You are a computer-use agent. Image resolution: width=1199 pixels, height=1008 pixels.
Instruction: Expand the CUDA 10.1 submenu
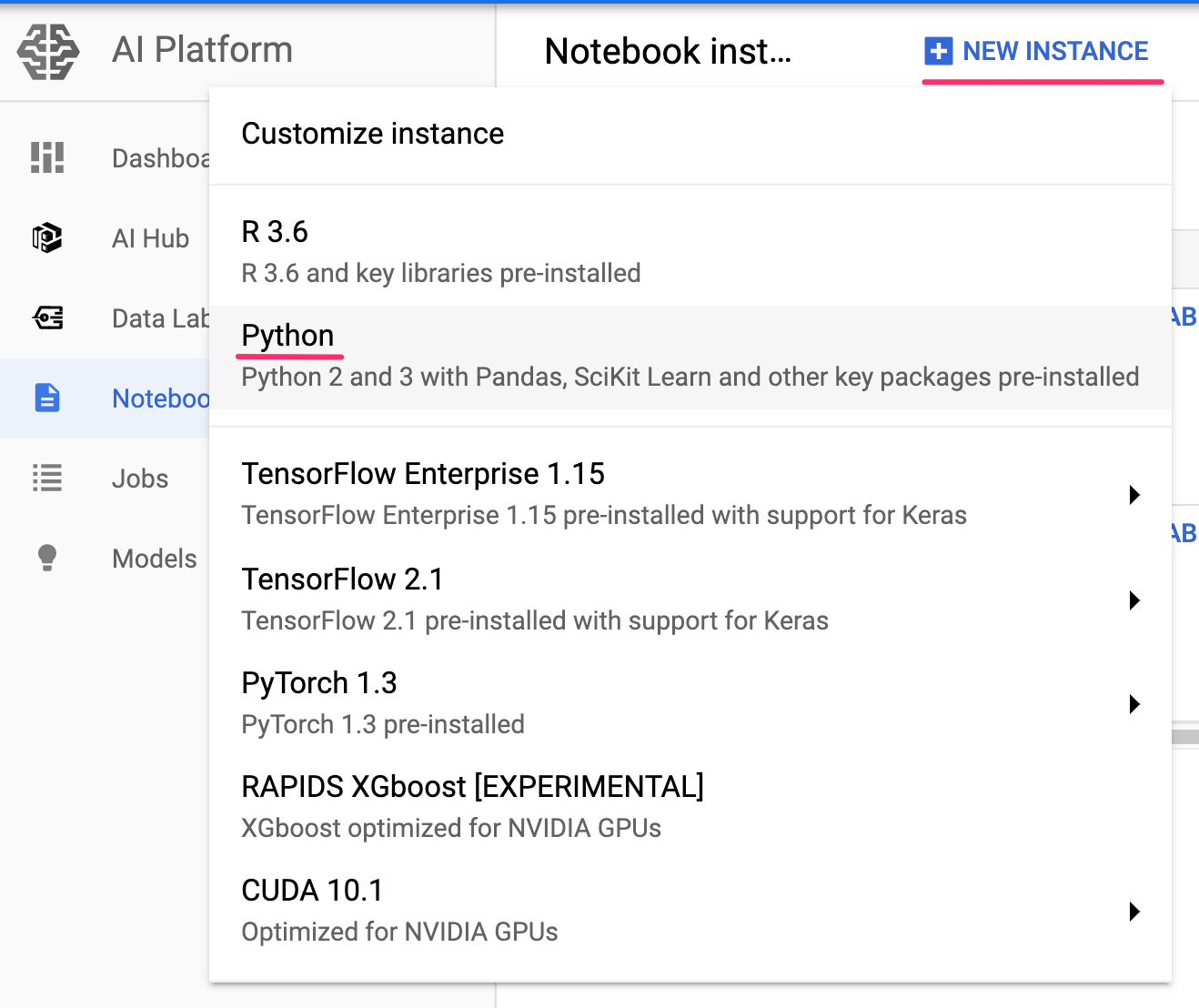point(1134,912)
